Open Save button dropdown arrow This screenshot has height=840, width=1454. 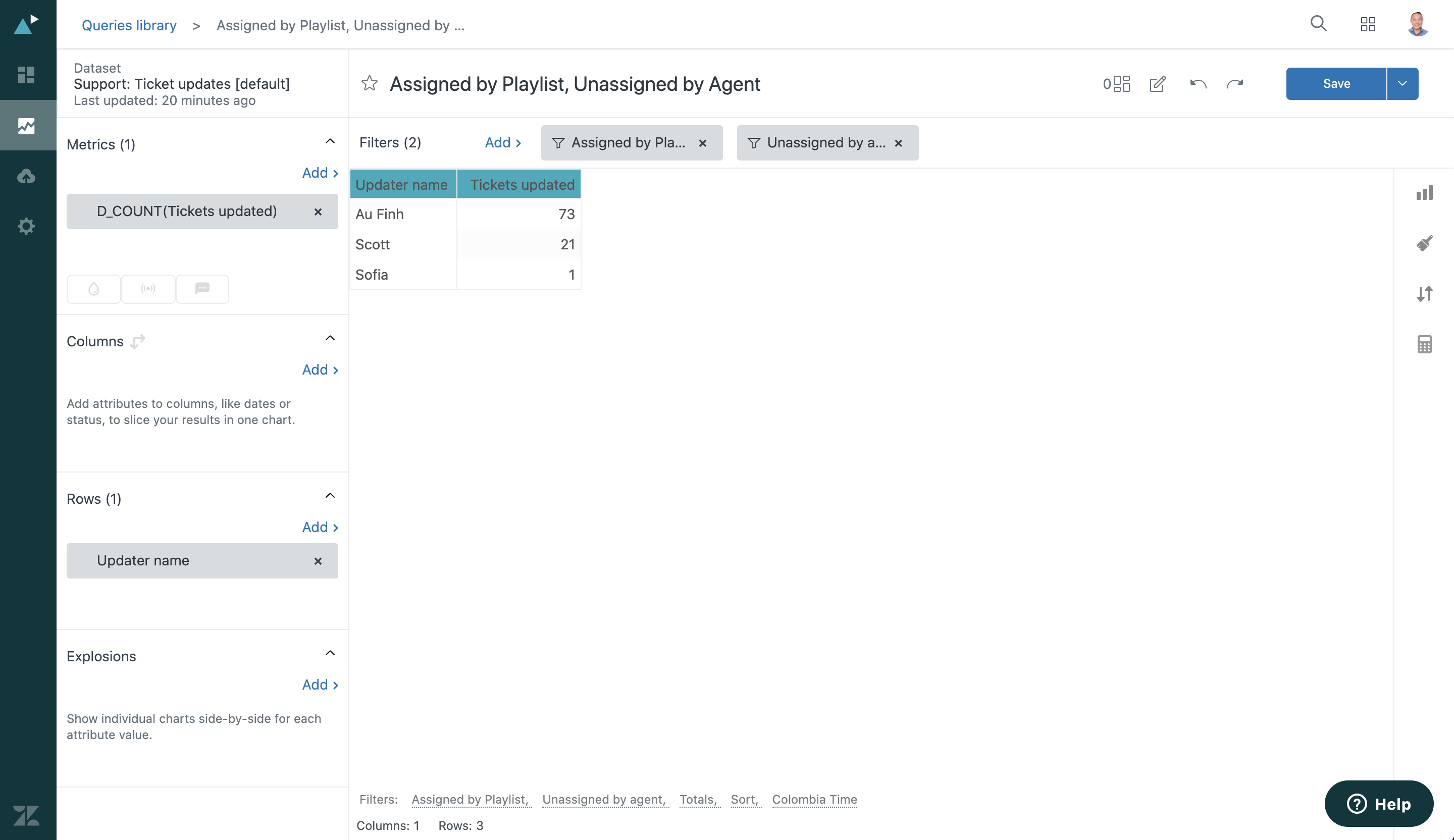point(1402,84)
